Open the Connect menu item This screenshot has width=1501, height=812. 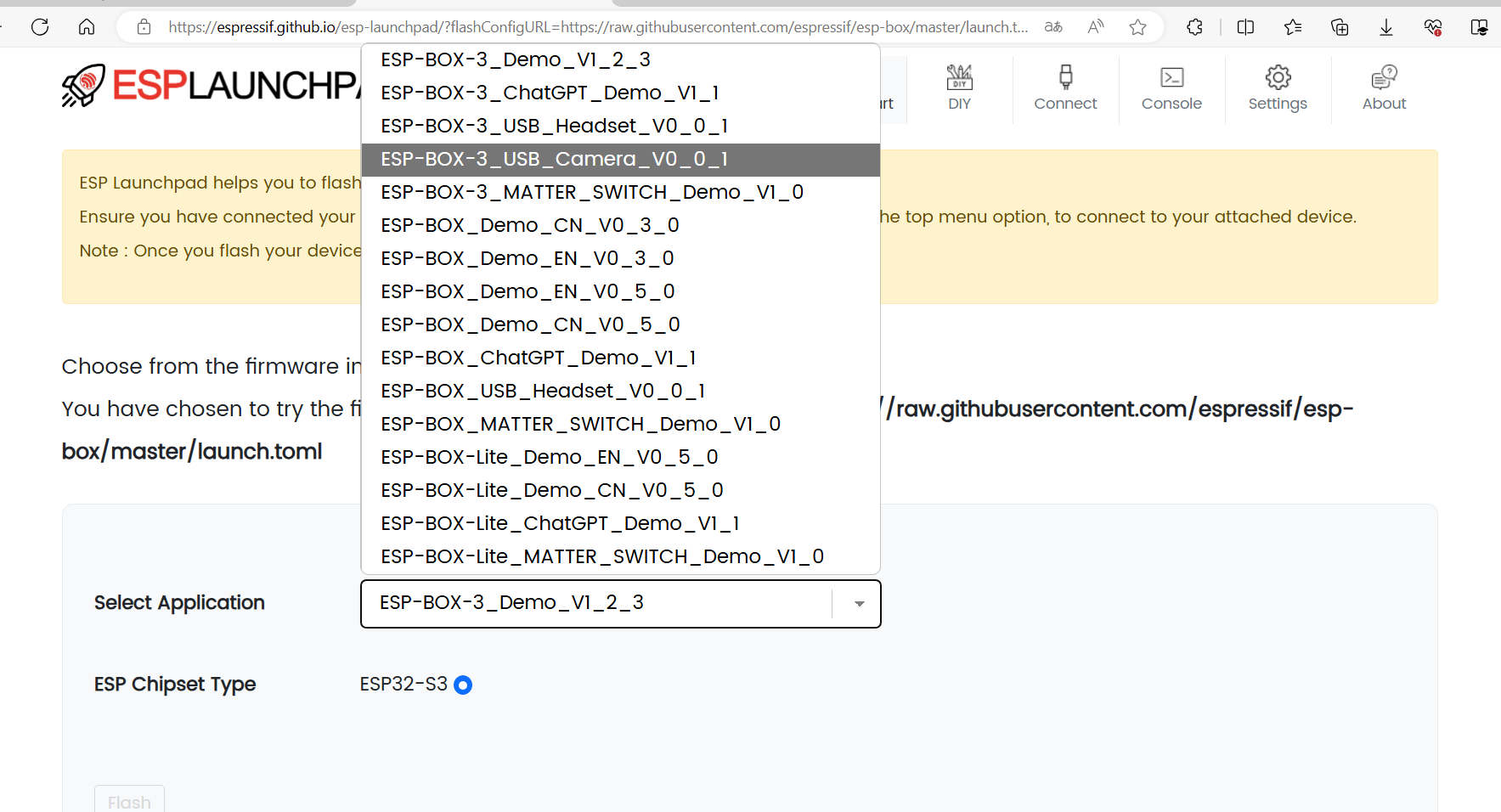1065,88
